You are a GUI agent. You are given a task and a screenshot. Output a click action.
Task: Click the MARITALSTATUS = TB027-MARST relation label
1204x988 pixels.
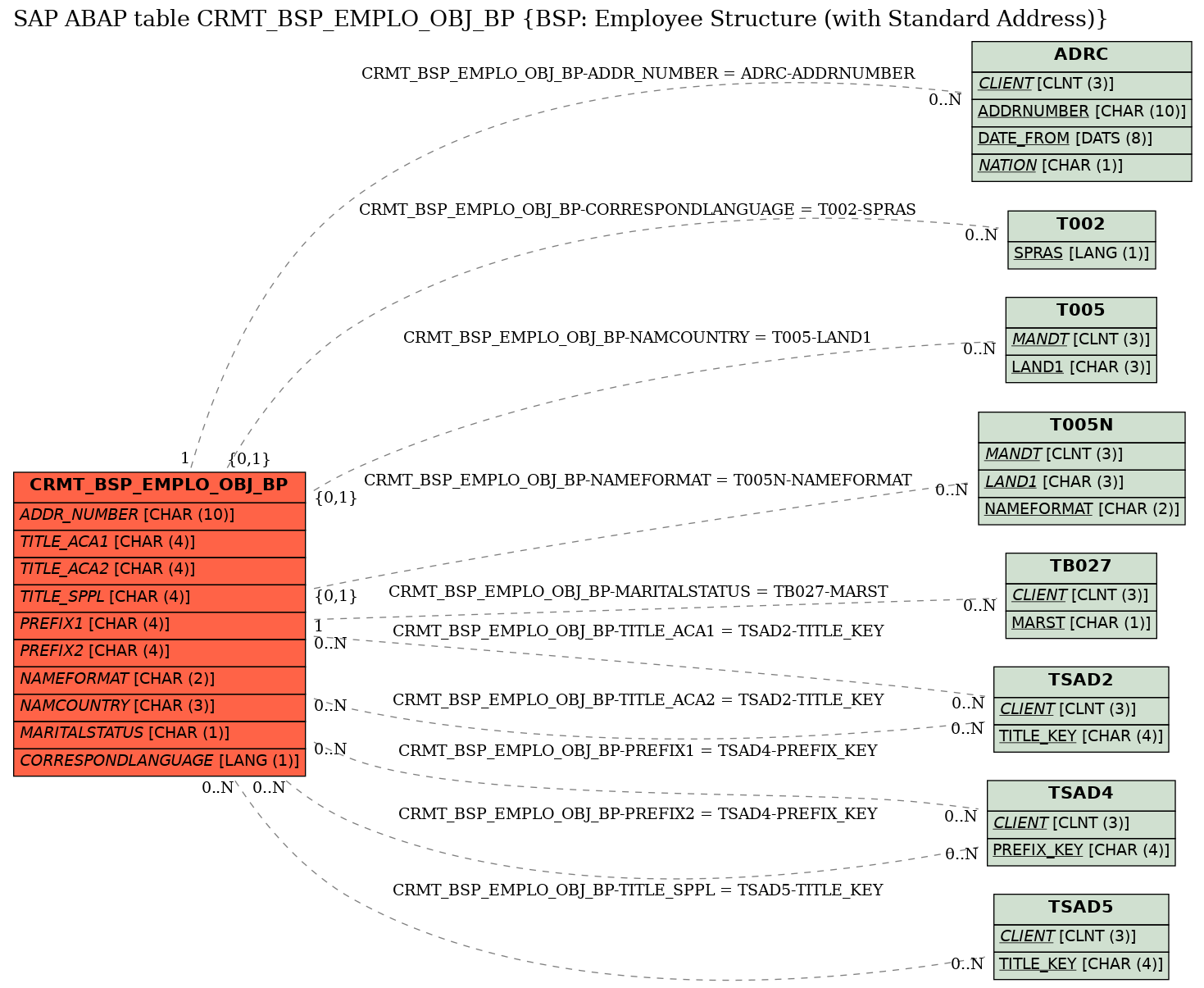tap(638, 592)
